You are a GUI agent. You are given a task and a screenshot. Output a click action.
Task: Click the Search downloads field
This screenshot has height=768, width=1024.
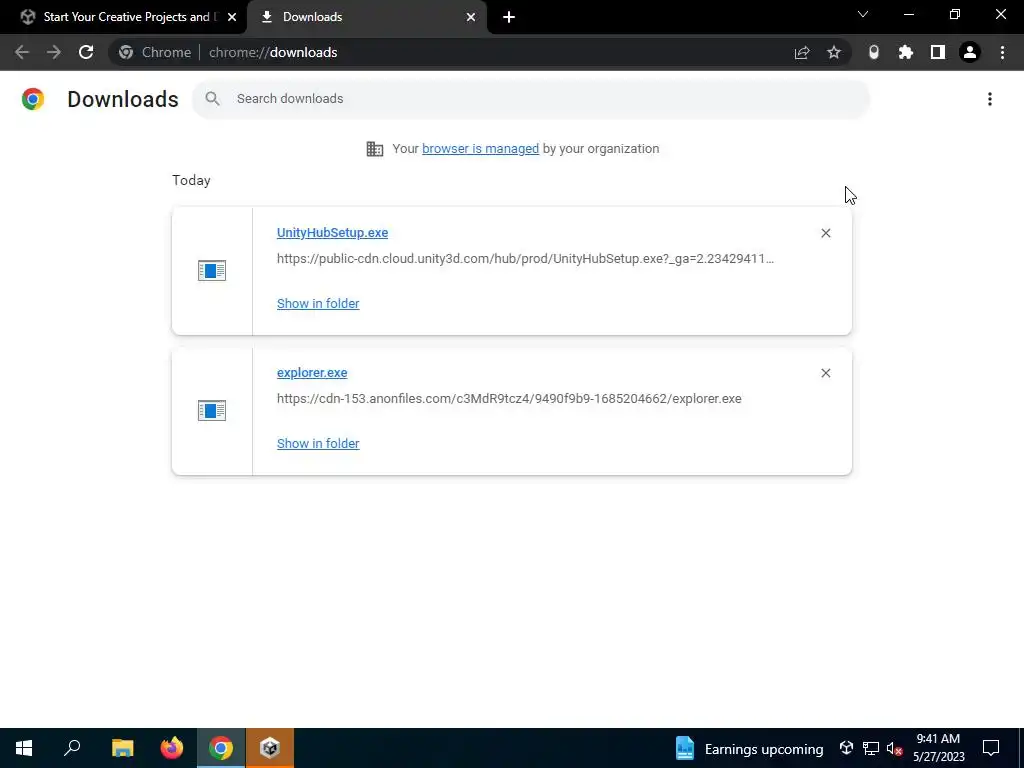click(x=531, y=99)
